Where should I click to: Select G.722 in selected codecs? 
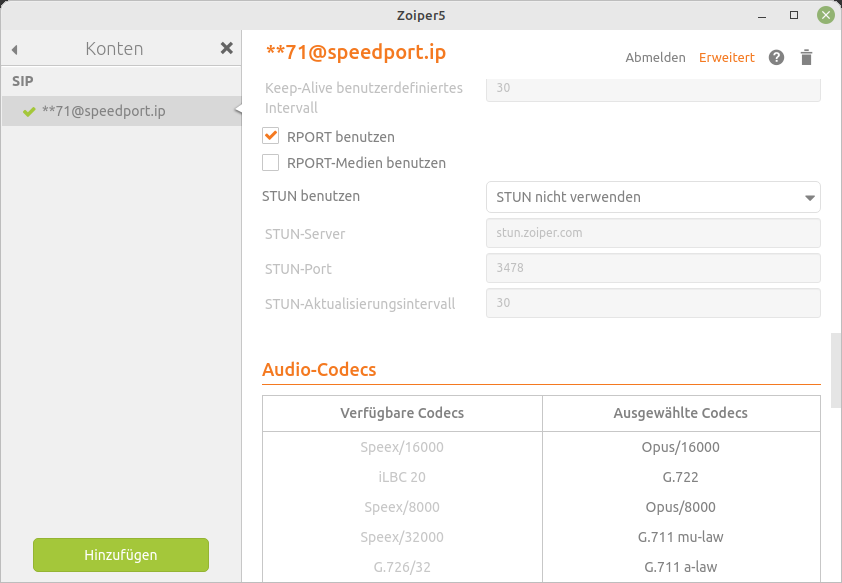pos(680,477)
